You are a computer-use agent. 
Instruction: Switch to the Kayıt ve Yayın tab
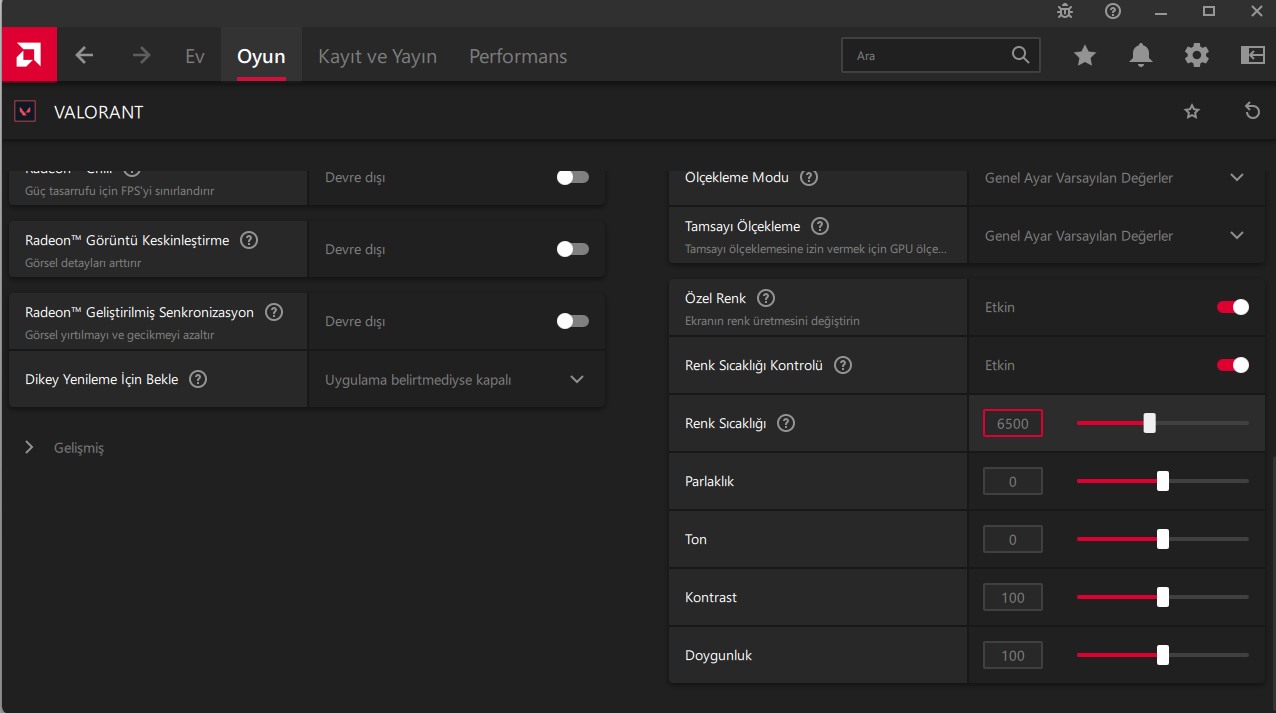377,56
